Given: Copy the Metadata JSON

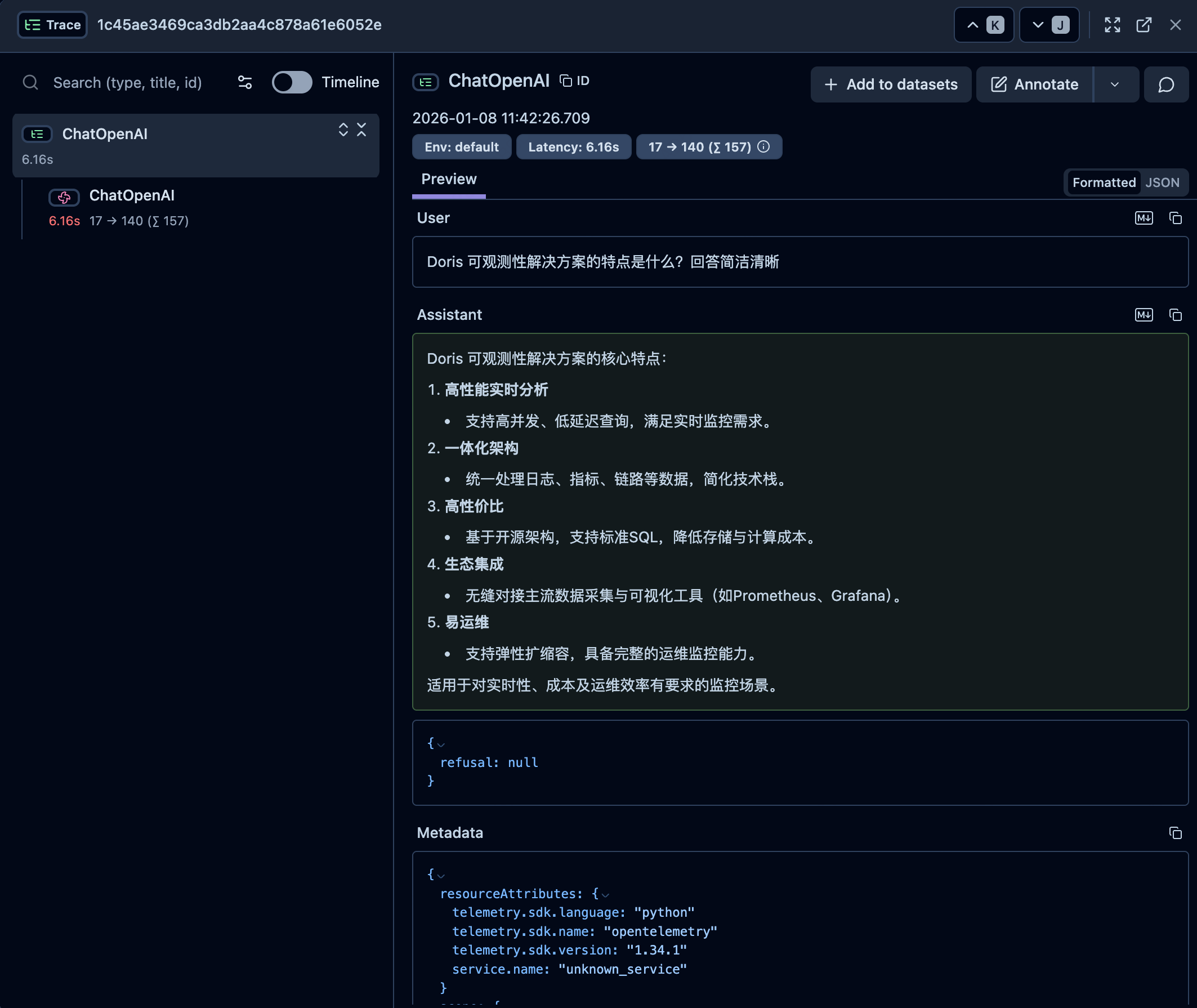Looking at the screenshot, I should [1174, 832].
